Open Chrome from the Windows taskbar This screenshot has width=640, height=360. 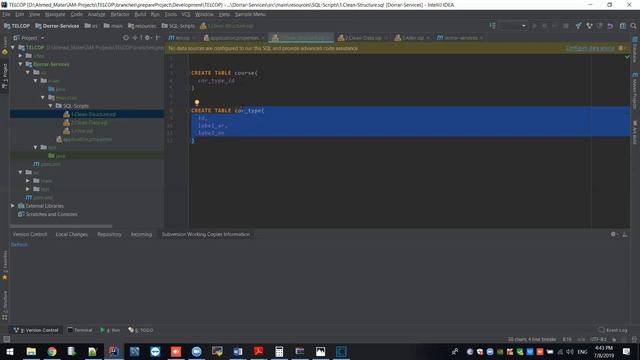(x=52, y=351)
